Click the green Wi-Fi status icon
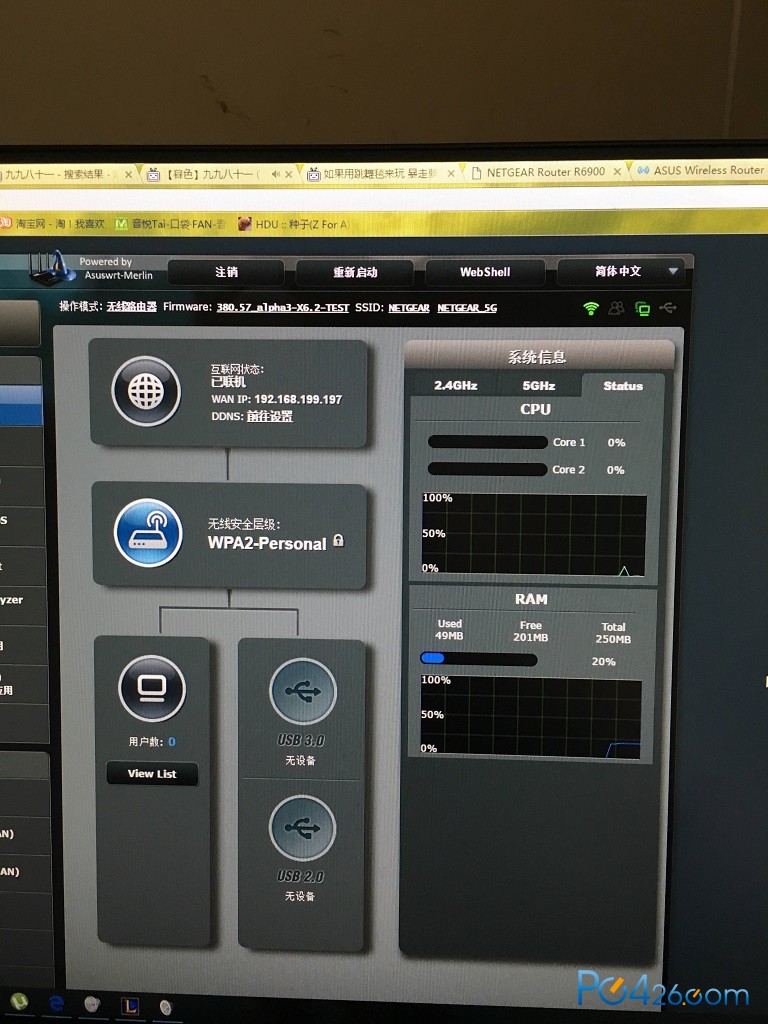This screenshot has width=768, height=1024. tap(591, 308)
